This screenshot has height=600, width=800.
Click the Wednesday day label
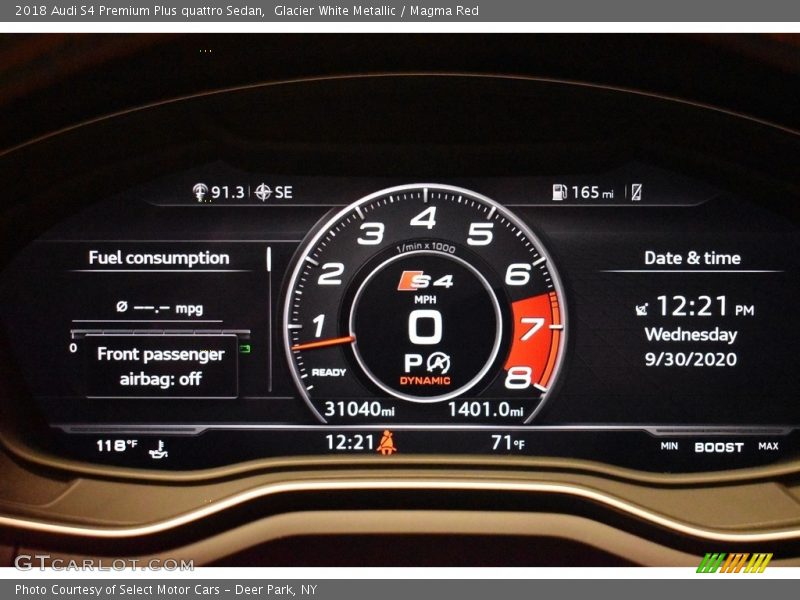691,335
